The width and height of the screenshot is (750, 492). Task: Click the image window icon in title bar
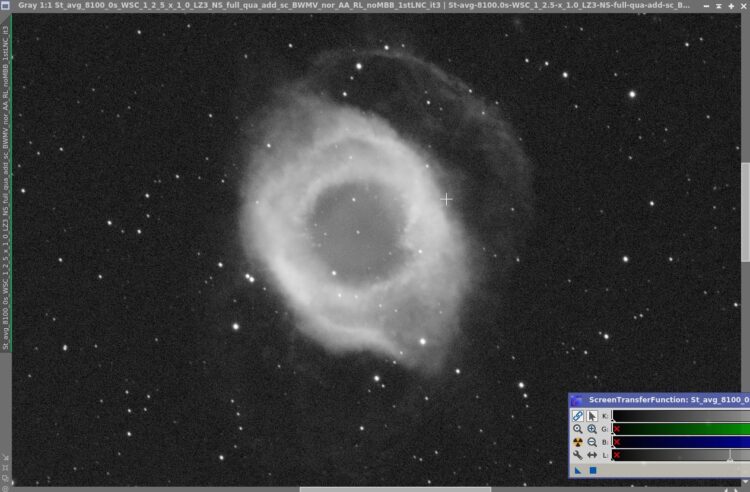(x=5, y=6)
